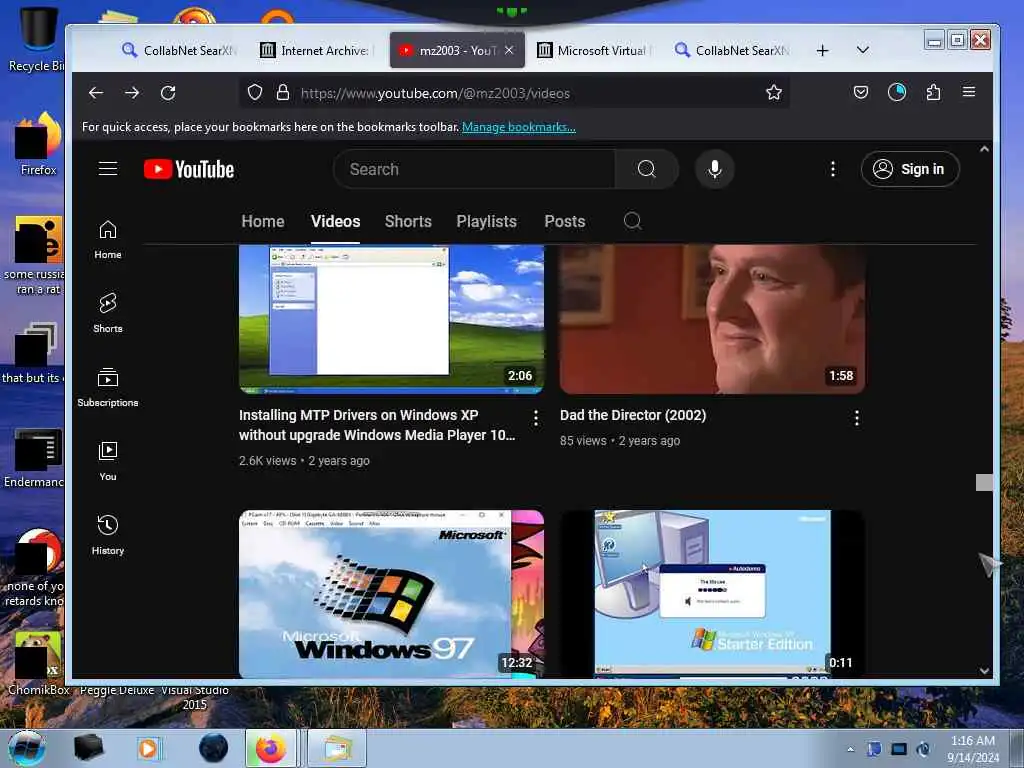Expand the list all tabs chevron
The height and width of the screenshot is (768, 1024).
[x=863, y=50]
